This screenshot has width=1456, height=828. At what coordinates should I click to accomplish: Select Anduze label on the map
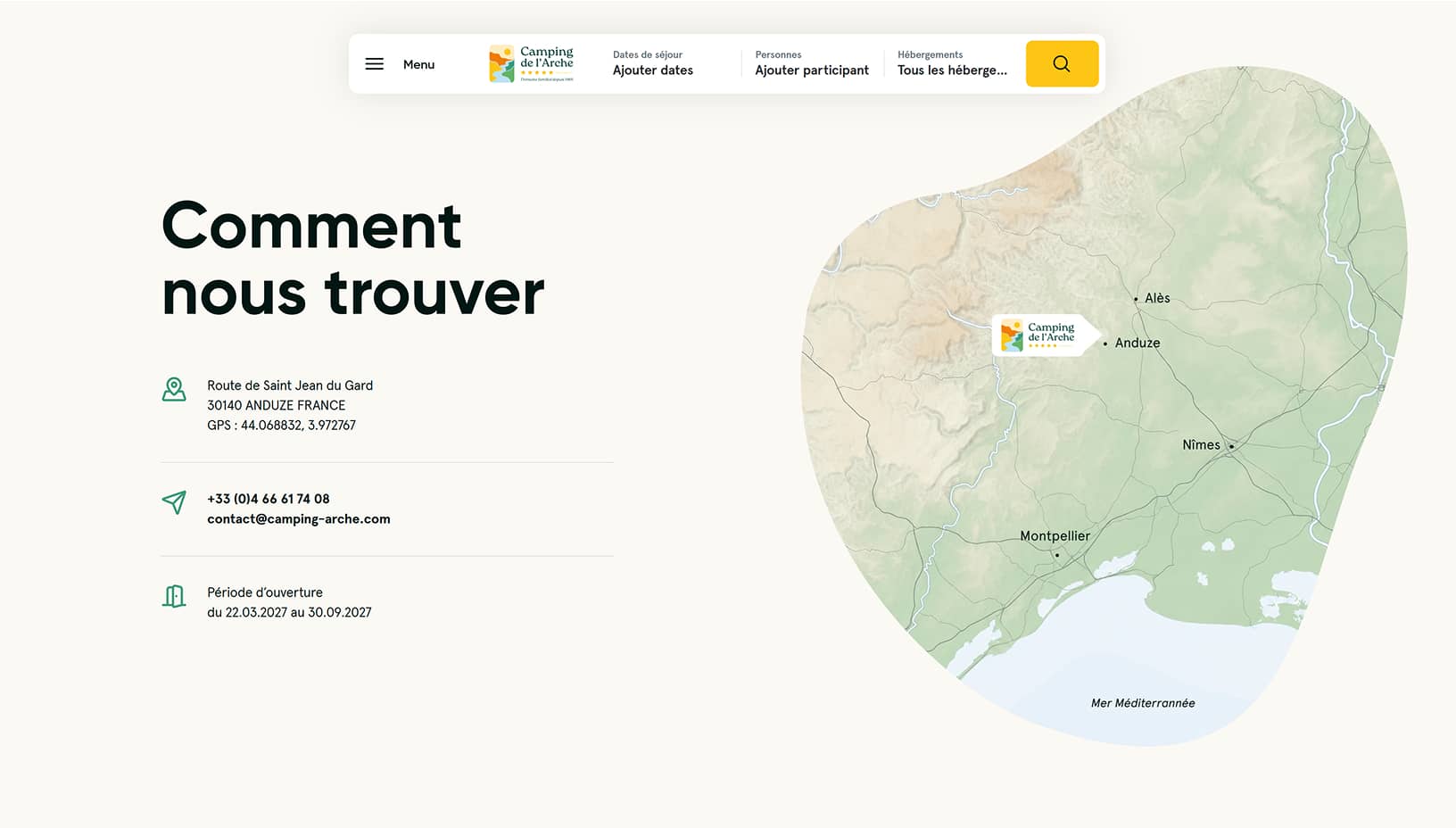(x=1137, y=343)
